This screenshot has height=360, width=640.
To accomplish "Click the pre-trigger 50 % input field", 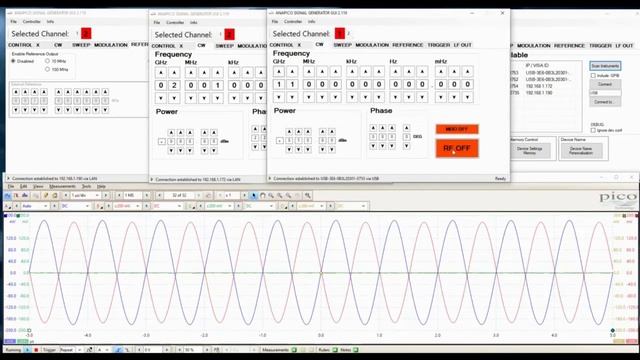I will [194, 350].
